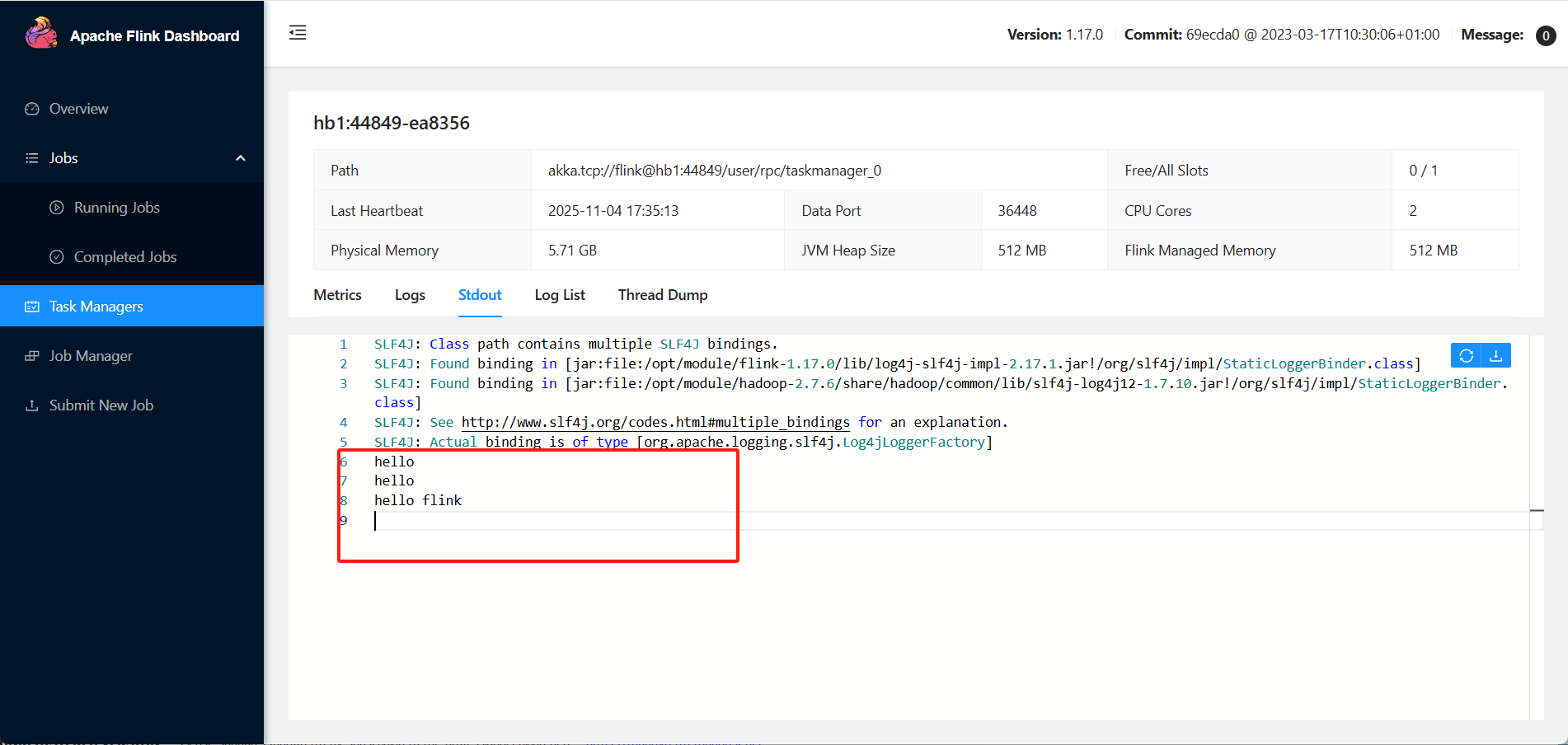Screen dimensions: 1568x745
Task: Switch to the Metrics tab
Action: 337,295
